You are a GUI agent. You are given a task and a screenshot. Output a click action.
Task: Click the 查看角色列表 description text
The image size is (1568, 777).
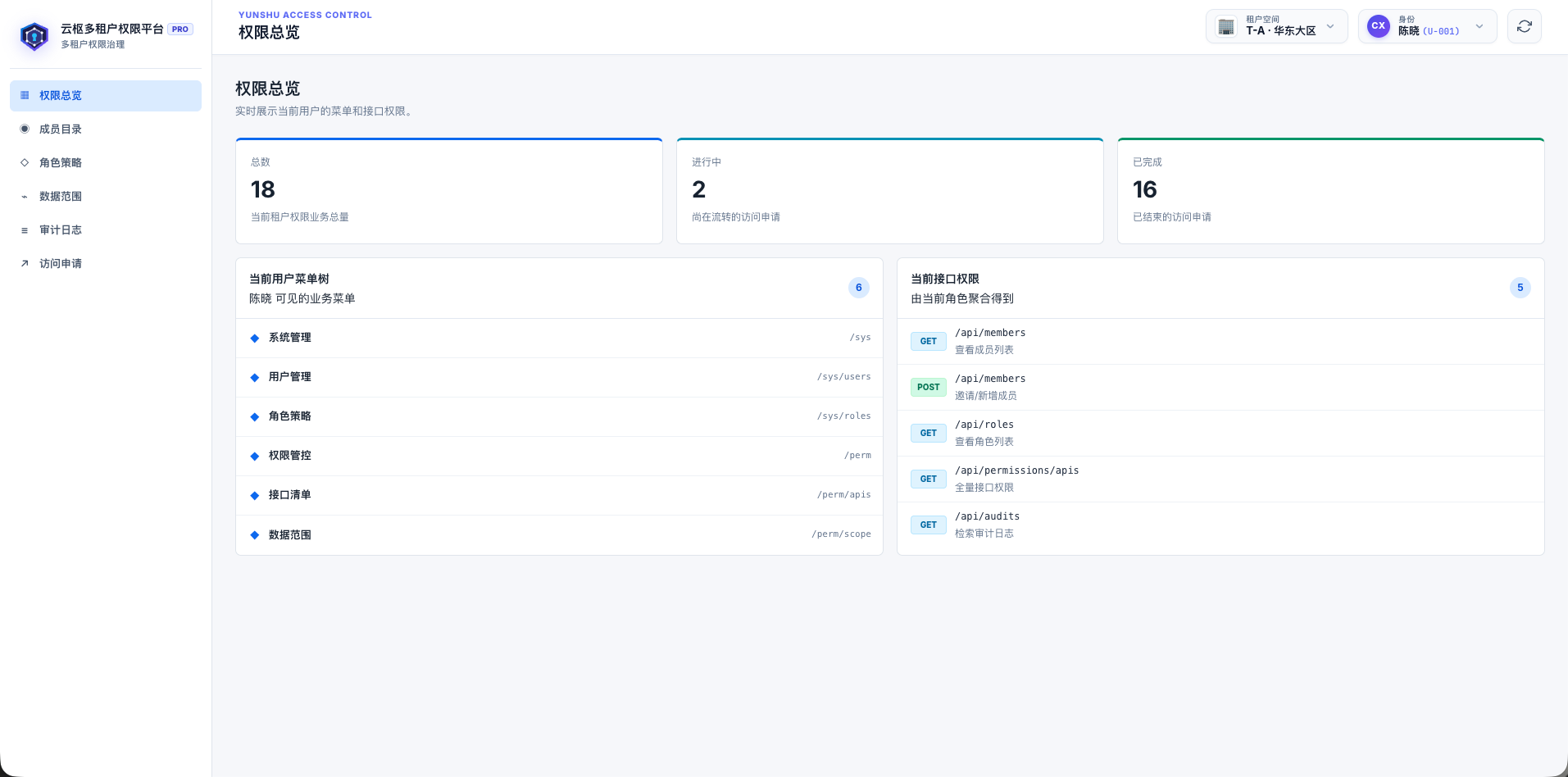(984, 442)
